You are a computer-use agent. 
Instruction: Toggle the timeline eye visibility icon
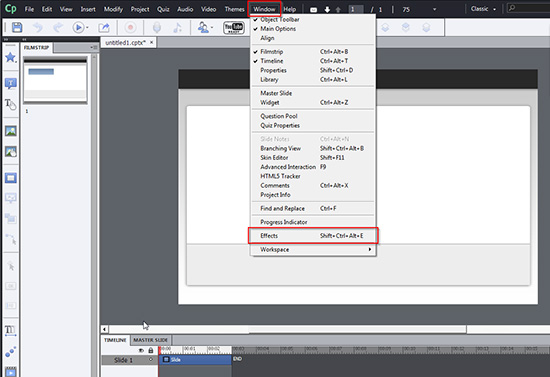click(141, 350)
